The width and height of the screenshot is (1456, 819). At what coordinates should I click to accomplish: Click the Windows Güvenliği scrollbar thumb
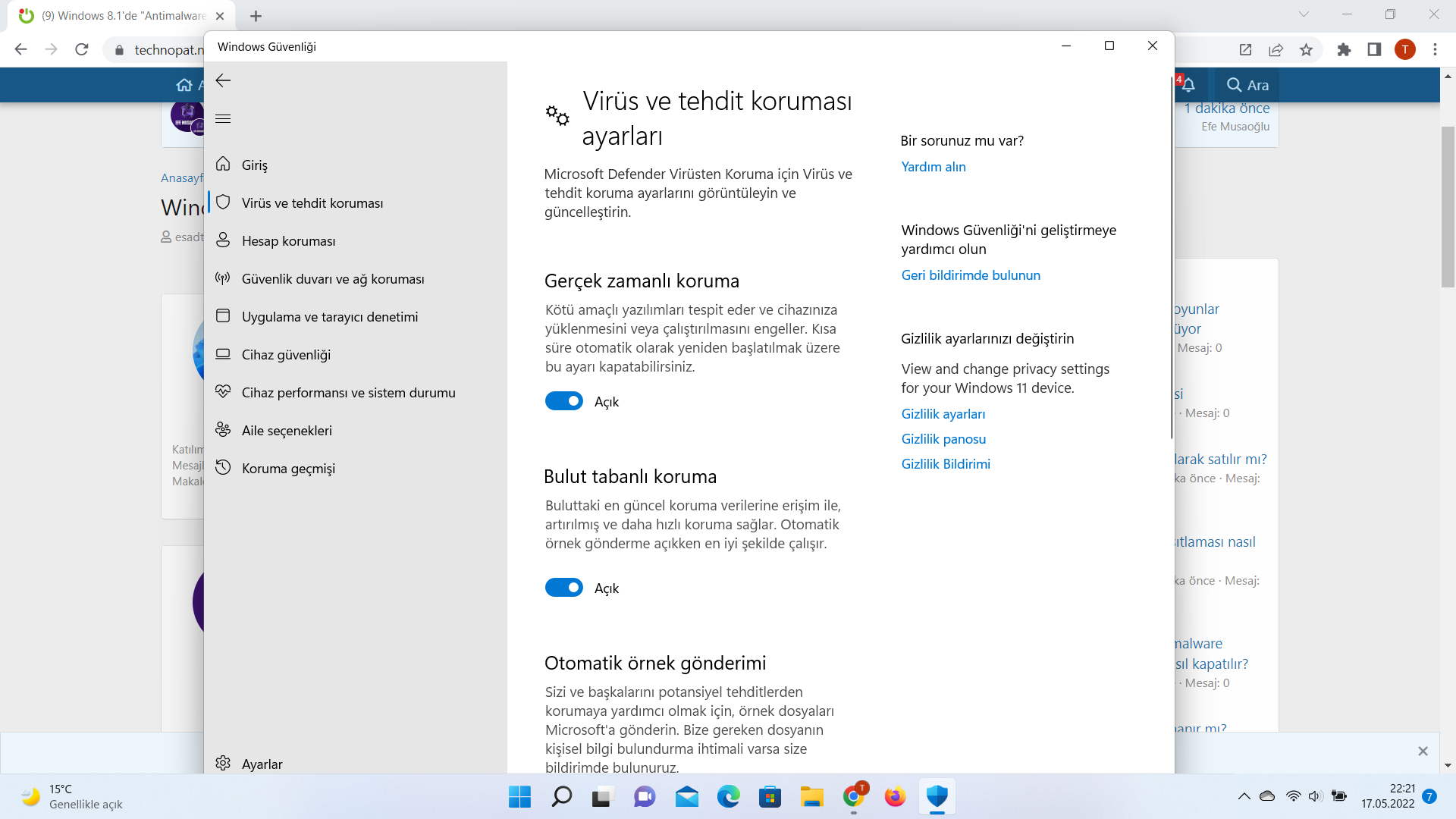pyautogui.click(x=1171, y=258)
